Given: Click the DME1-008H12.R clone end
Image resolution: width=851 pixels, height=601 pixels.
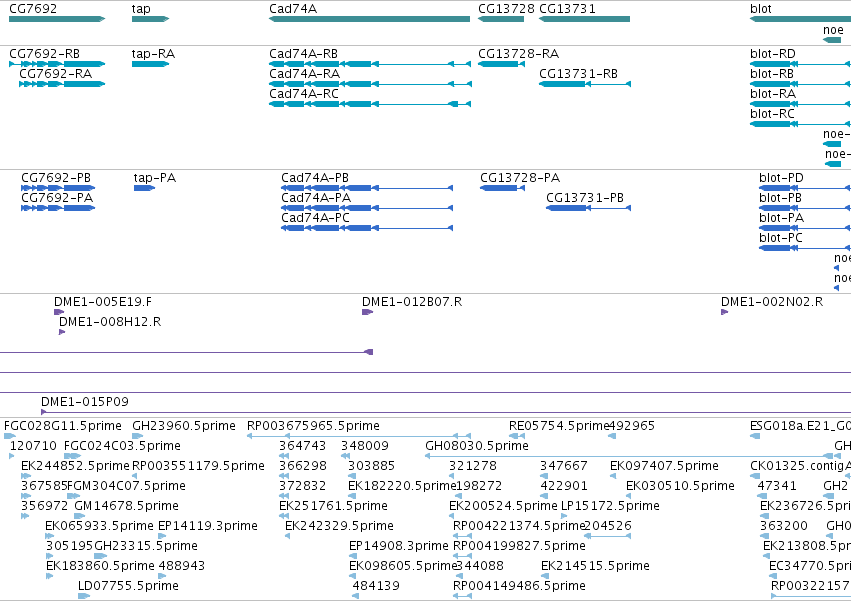Looking at the screenshot, I should (x=62, y=332).
